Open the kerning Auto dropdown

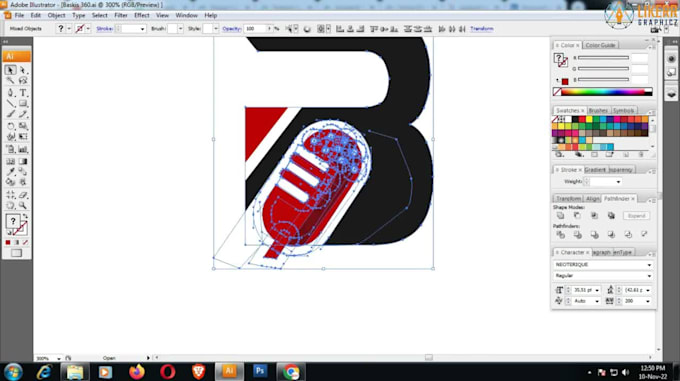pyautogui.click(x=597, y=301)
